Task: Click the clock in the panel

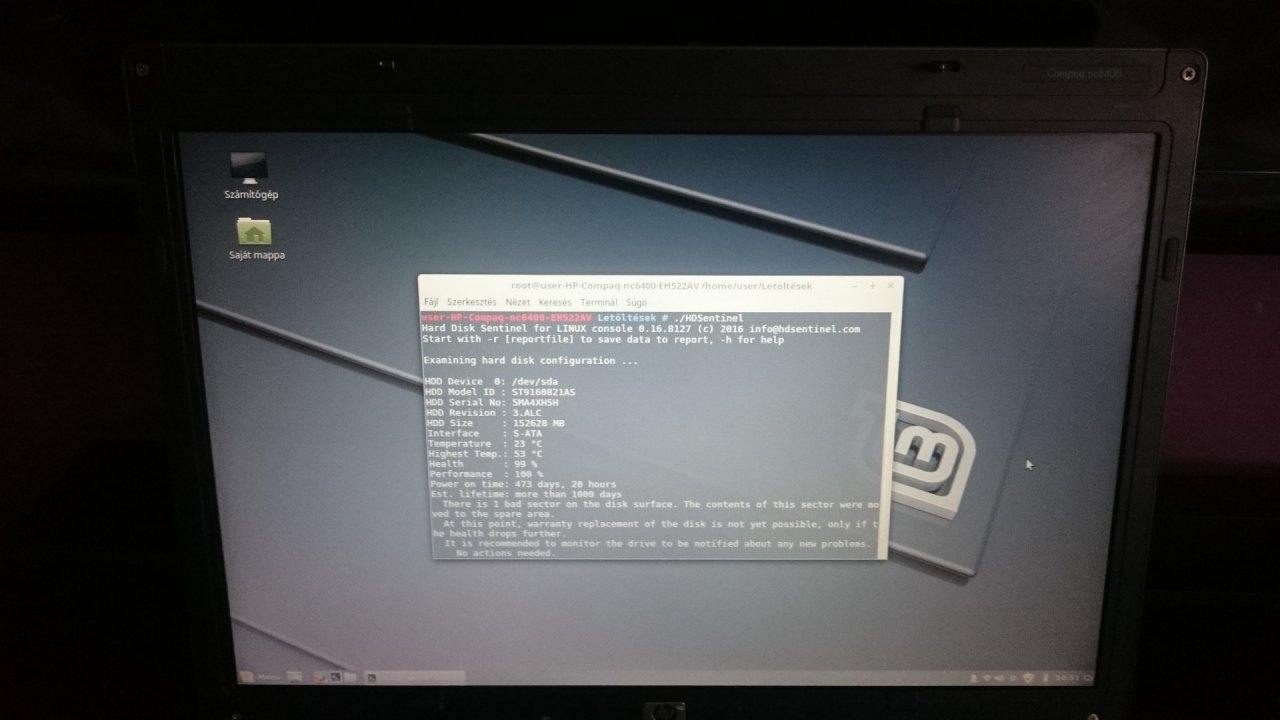Action: point(1068,678)
